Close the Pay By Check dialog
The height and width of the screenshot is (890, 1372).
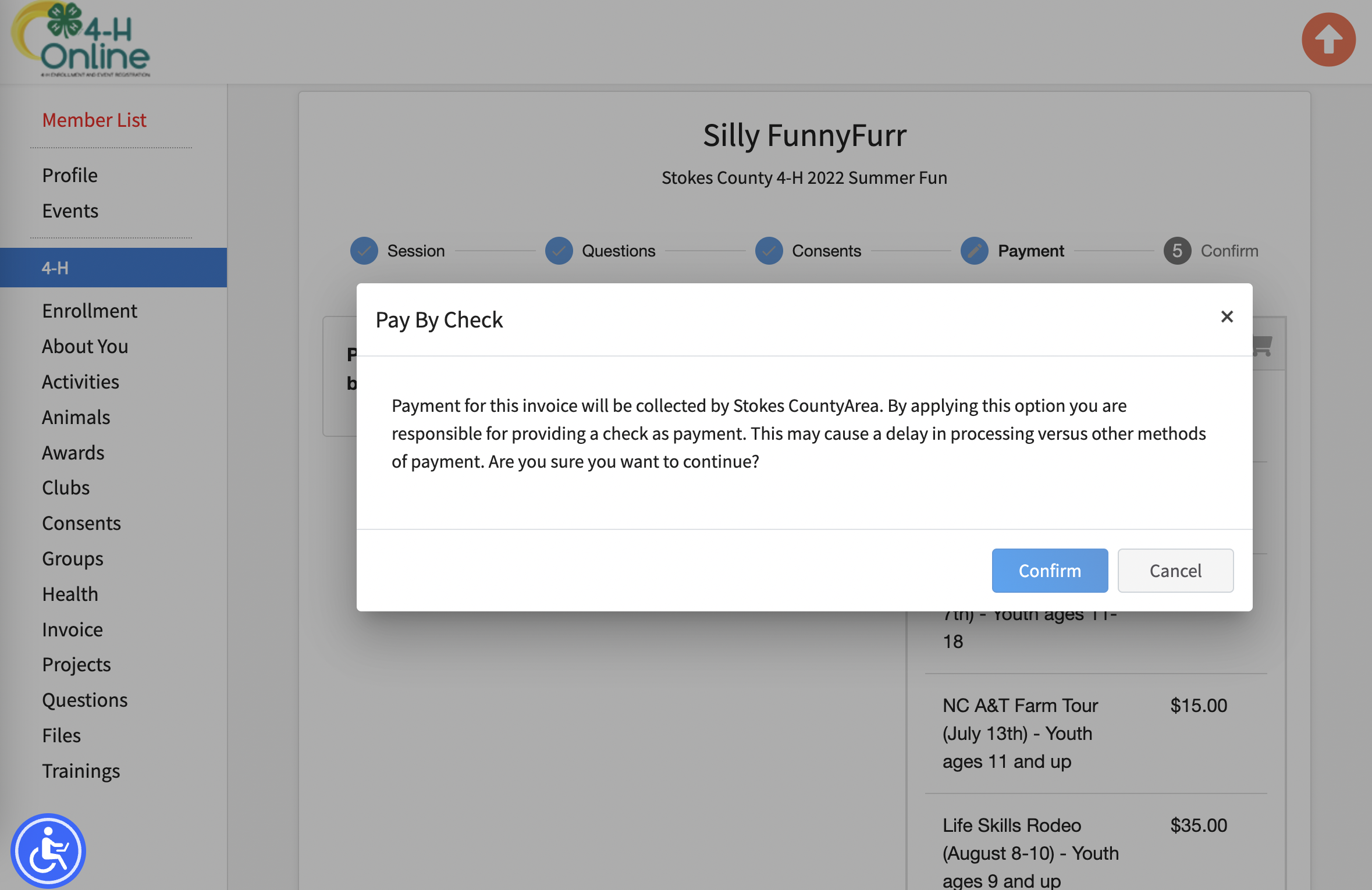[1227, 316]
